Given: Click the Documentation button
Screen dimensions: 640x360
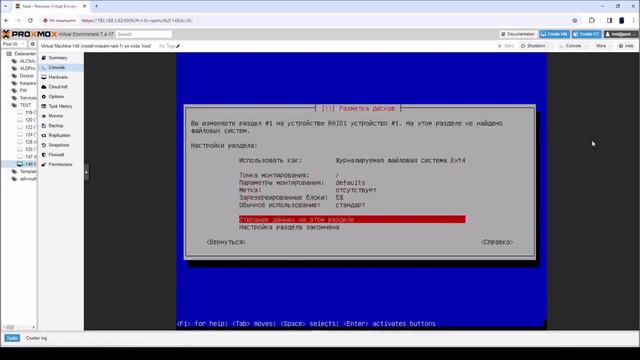Looking at the screenshot, I should coord(518,34).
